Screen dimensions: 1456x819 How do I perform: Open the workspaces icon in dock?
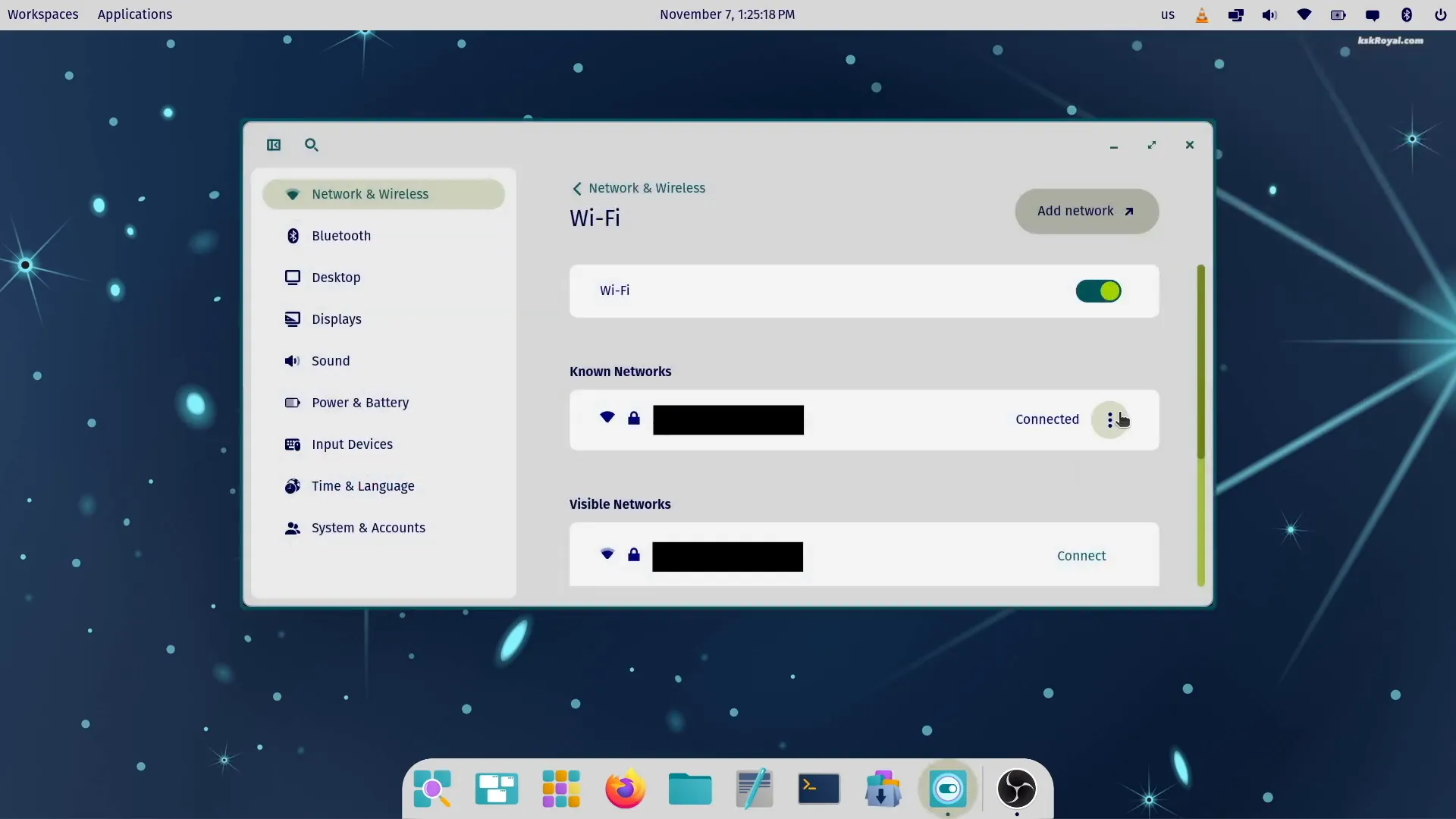[497, 789]
